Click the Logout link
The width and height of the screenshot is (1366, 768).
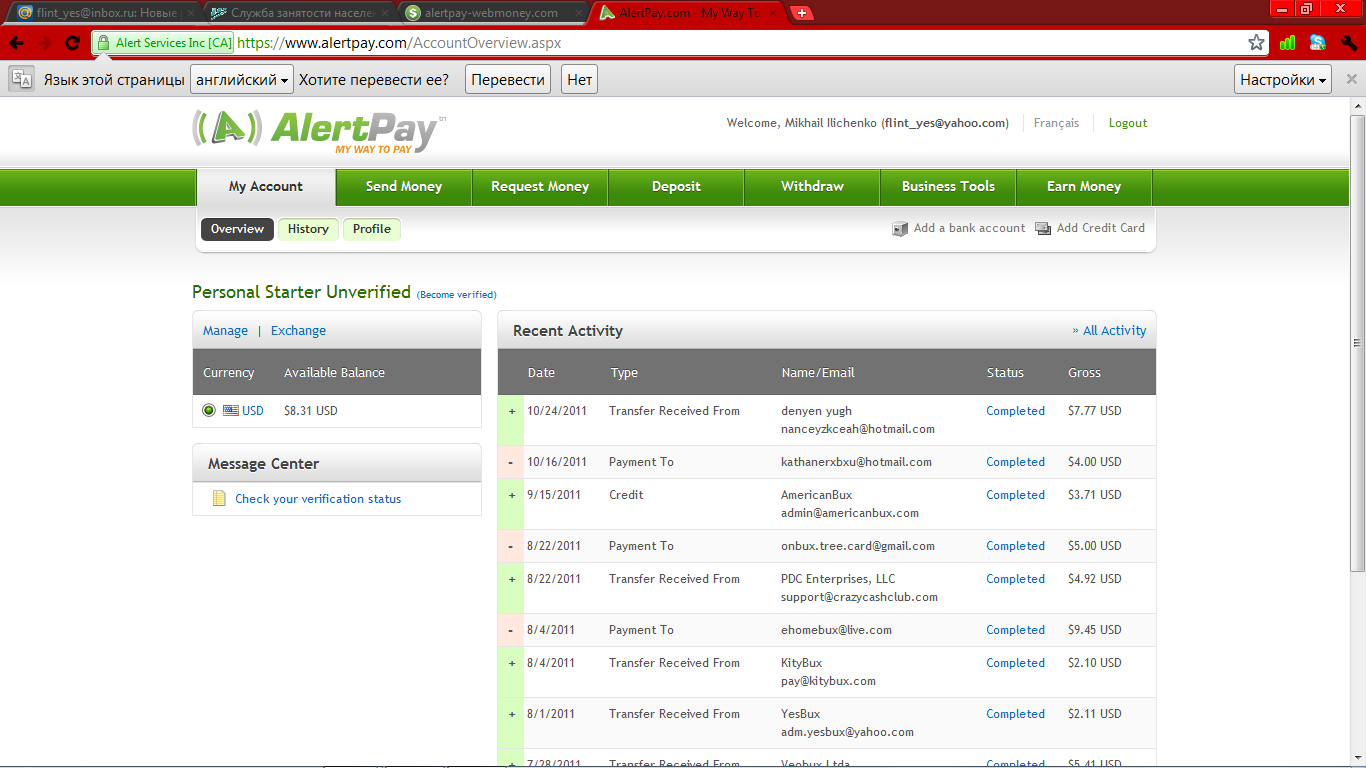tap(1128, 123)
